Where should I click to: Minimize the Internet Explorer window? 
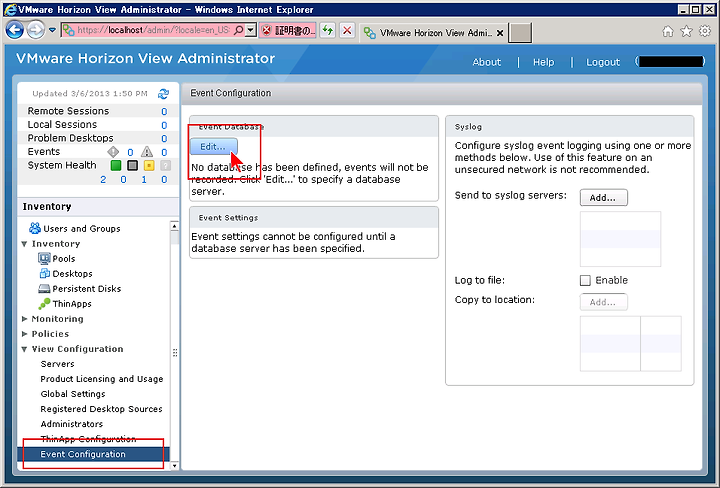pos(683,9)
